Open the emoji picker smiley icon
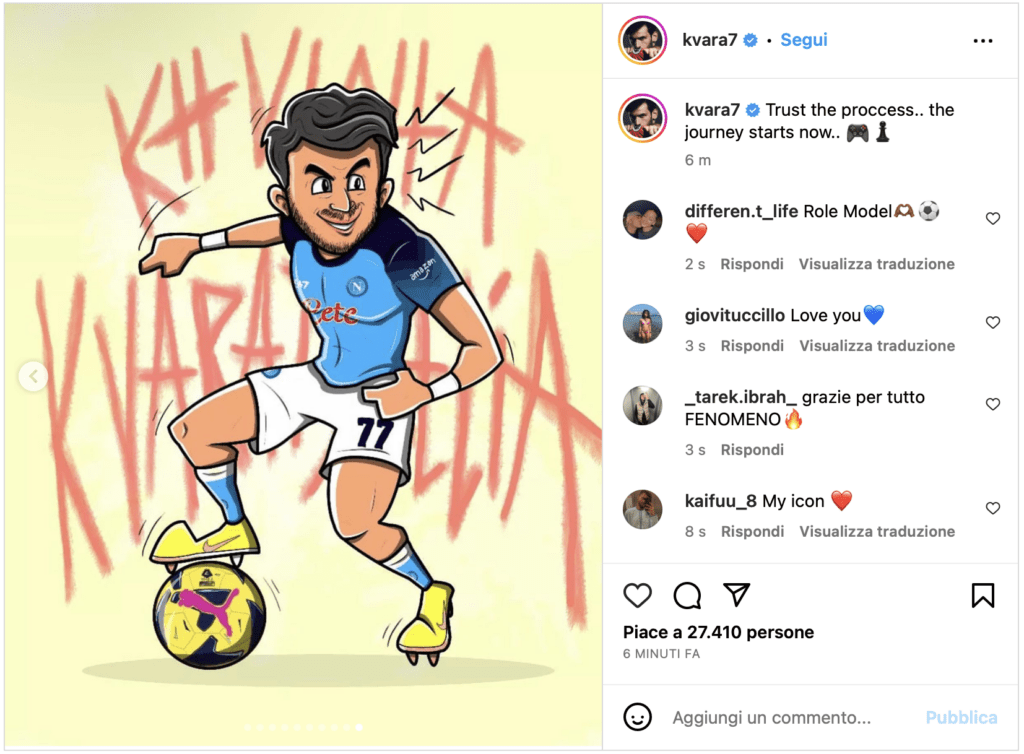Viewport: 1024px width, 754px height. pos(637,717)
